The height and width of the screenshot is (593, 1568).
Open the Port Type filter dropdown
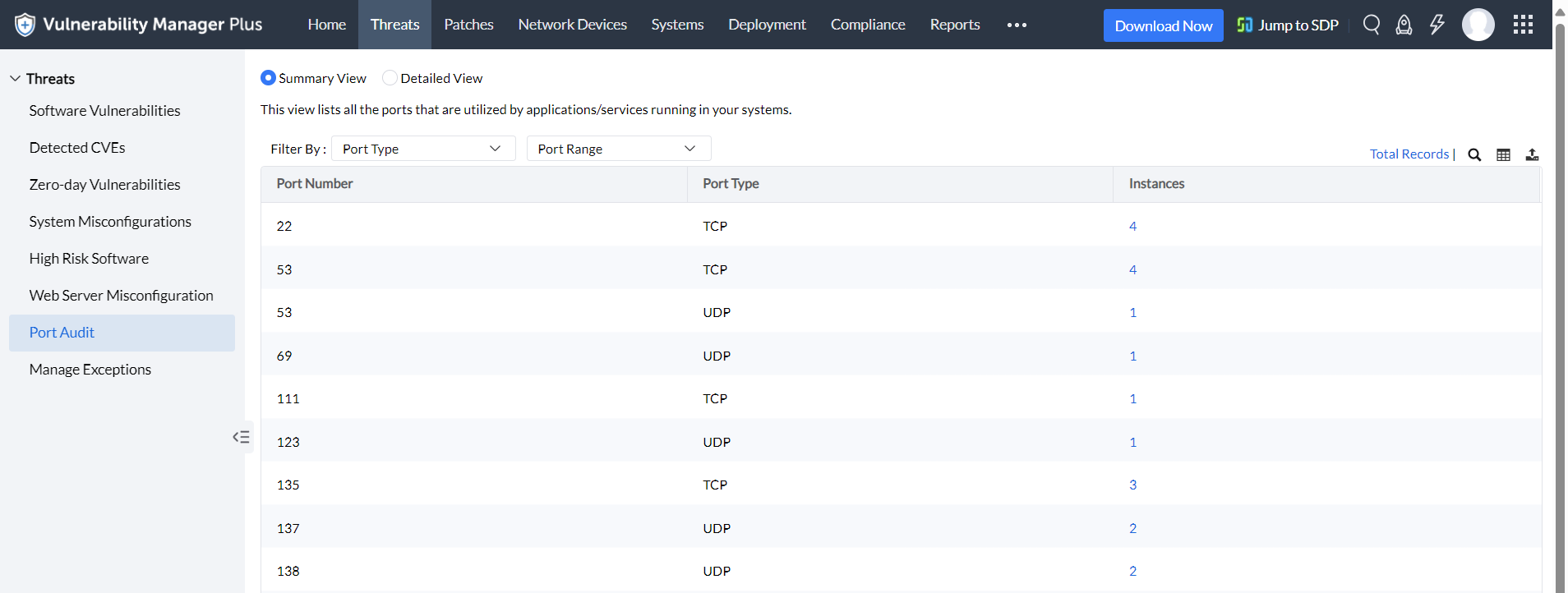tap(422, 149)
